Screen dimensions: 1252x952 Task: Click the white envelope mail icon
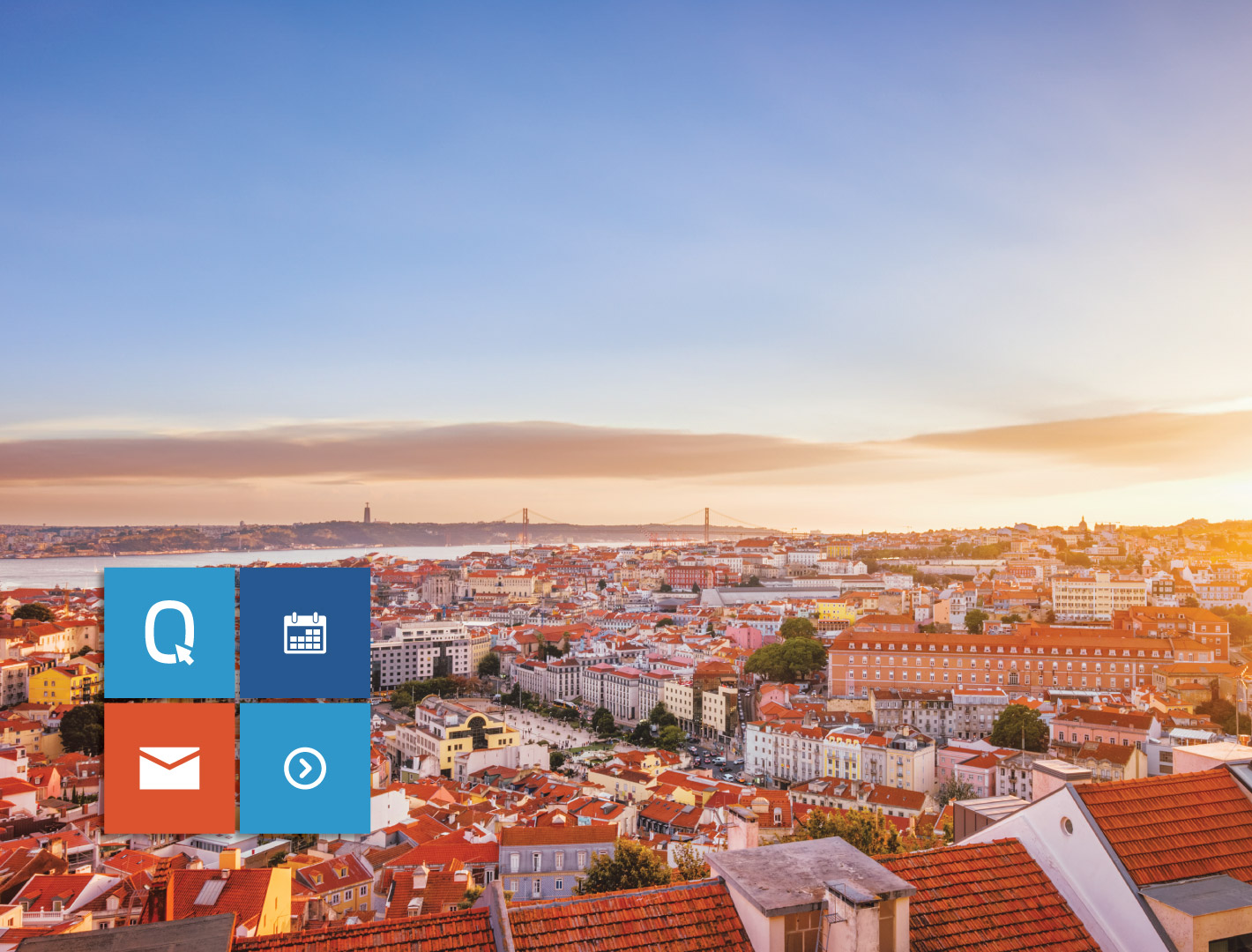point(169,769)
